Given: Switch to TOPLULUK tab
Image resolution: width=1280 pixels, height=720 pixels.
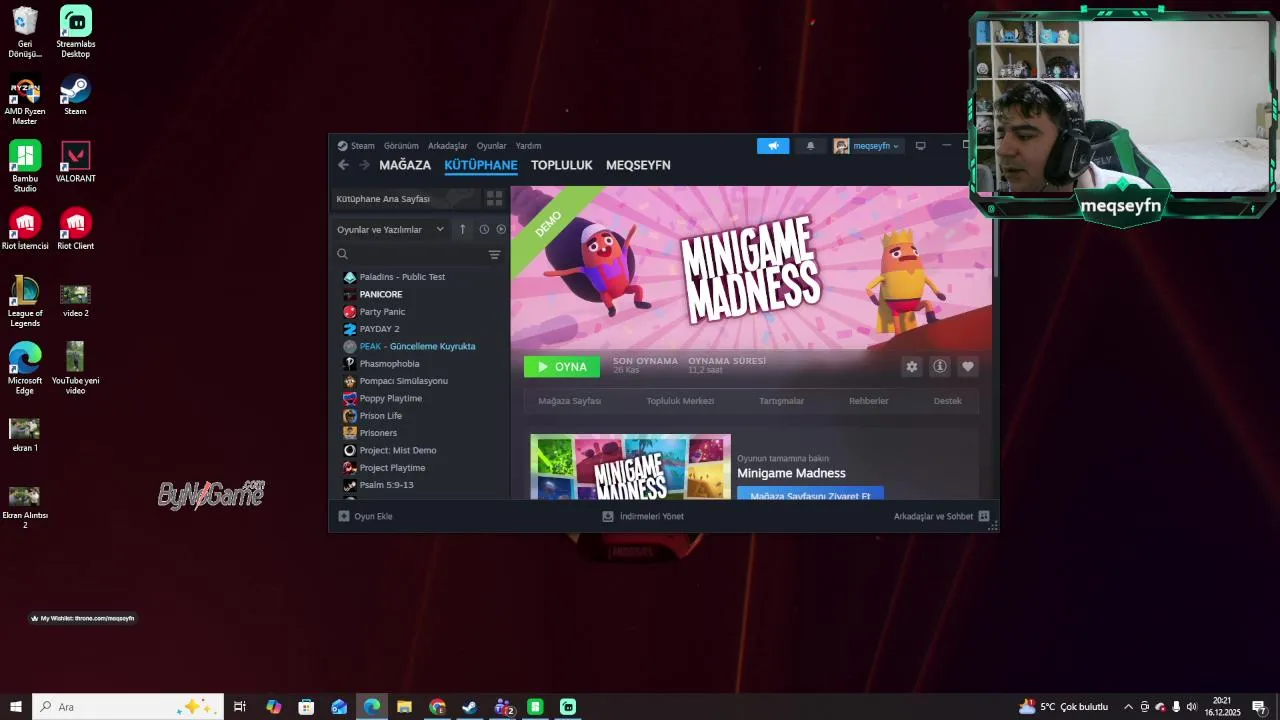Looking at the screenshot, I should pos(562,165).
